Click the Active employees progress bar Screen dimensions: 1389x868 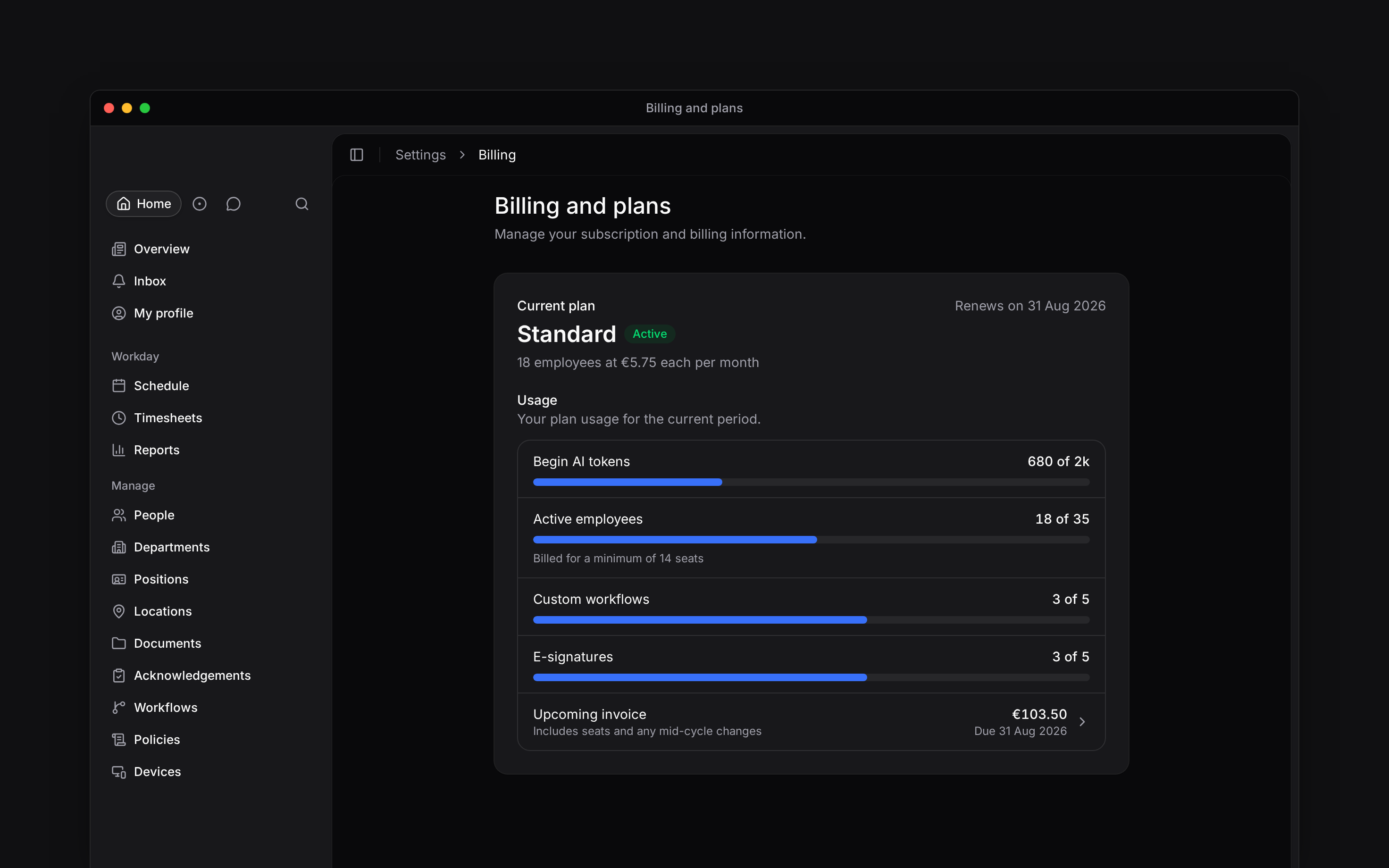click(x=811, y=540)
